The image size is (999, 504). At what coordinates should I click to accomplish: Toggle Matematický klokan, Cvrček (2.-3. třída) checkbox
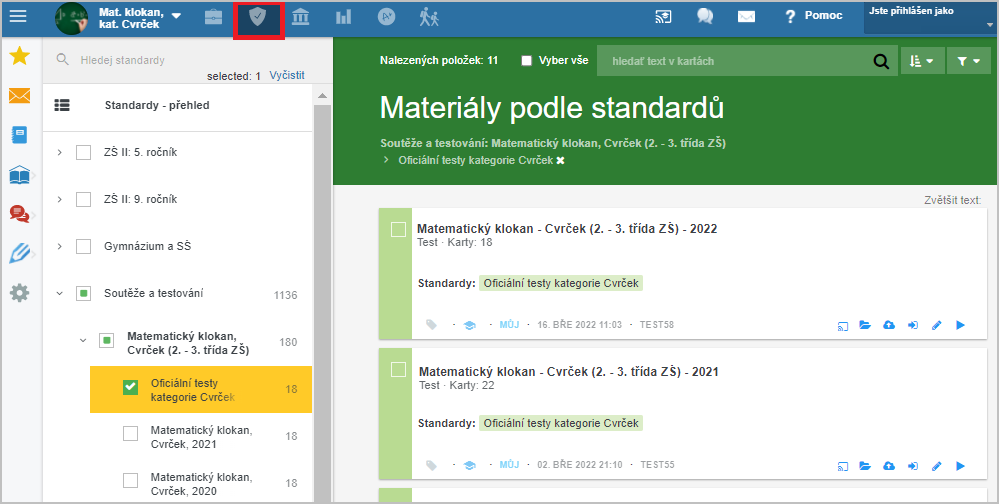coord(106,340)
